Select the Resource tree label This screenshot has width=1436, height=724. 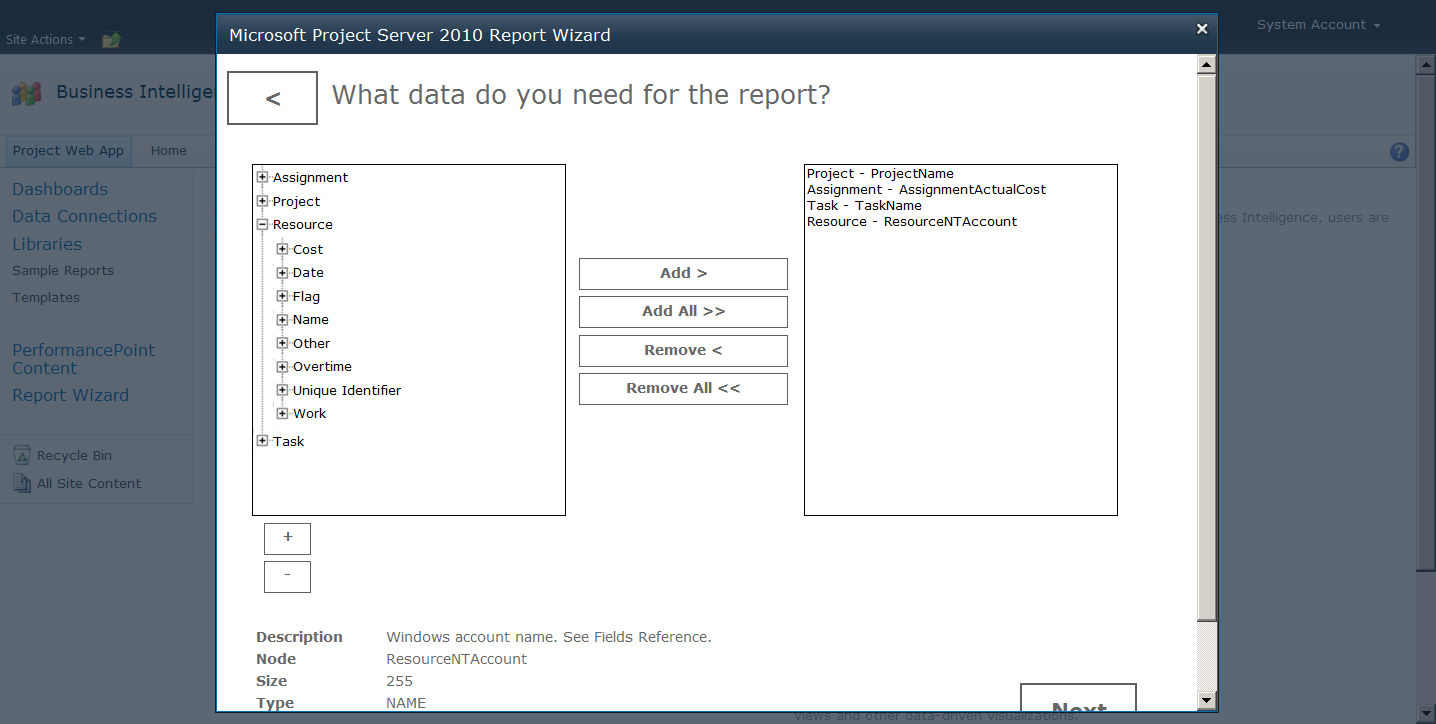pos(302,225)
